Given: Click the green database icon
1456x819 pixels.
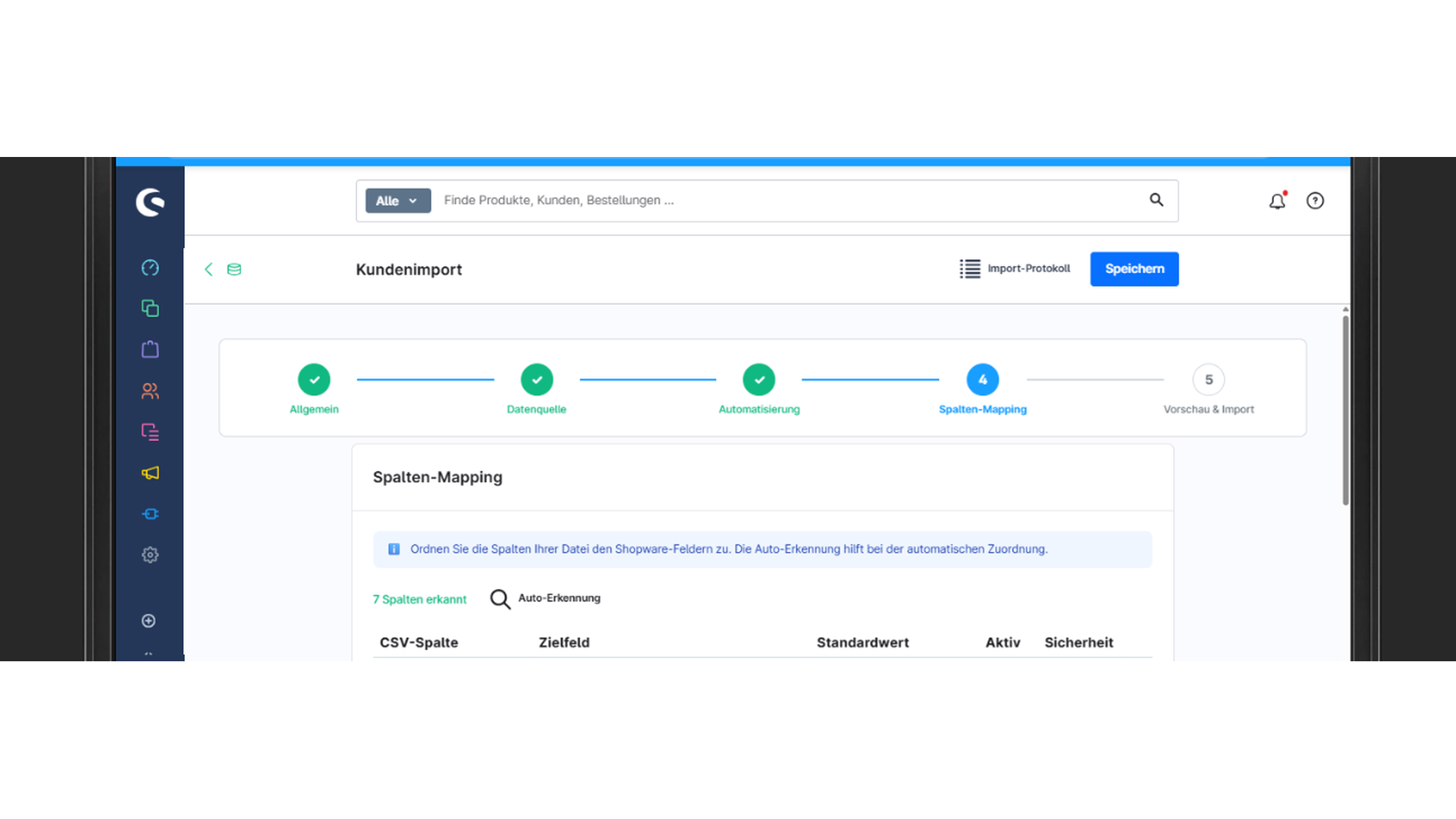Looking at the screenshot, I should pos(234,269).
